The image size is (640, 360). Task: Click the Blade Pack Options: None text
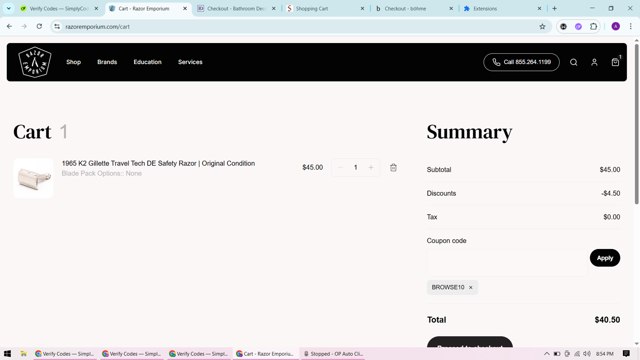(102, 173)
